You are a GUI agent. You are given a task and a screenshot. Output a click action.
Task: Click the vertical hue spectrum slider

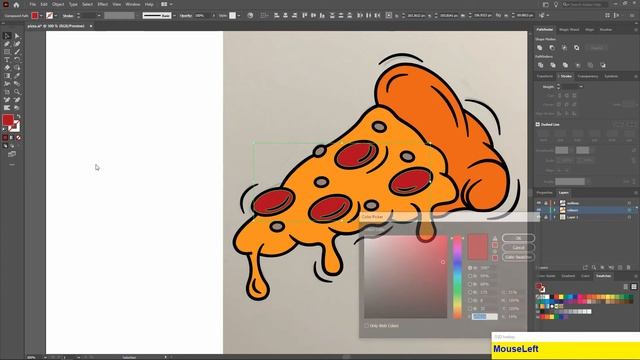click(457, 277)
